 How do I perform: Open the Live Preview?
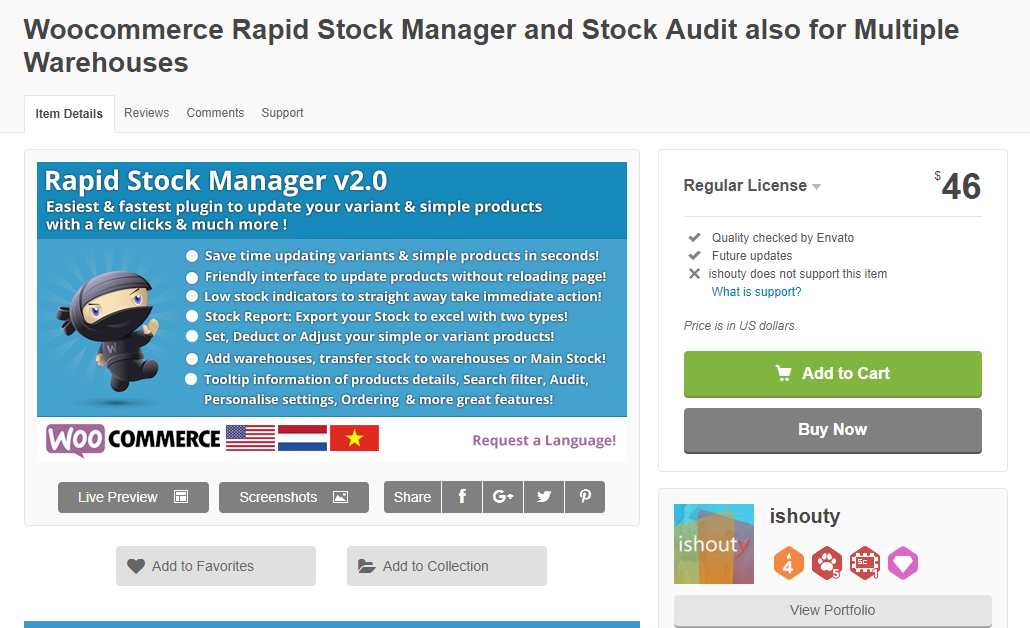coord(133,497)
